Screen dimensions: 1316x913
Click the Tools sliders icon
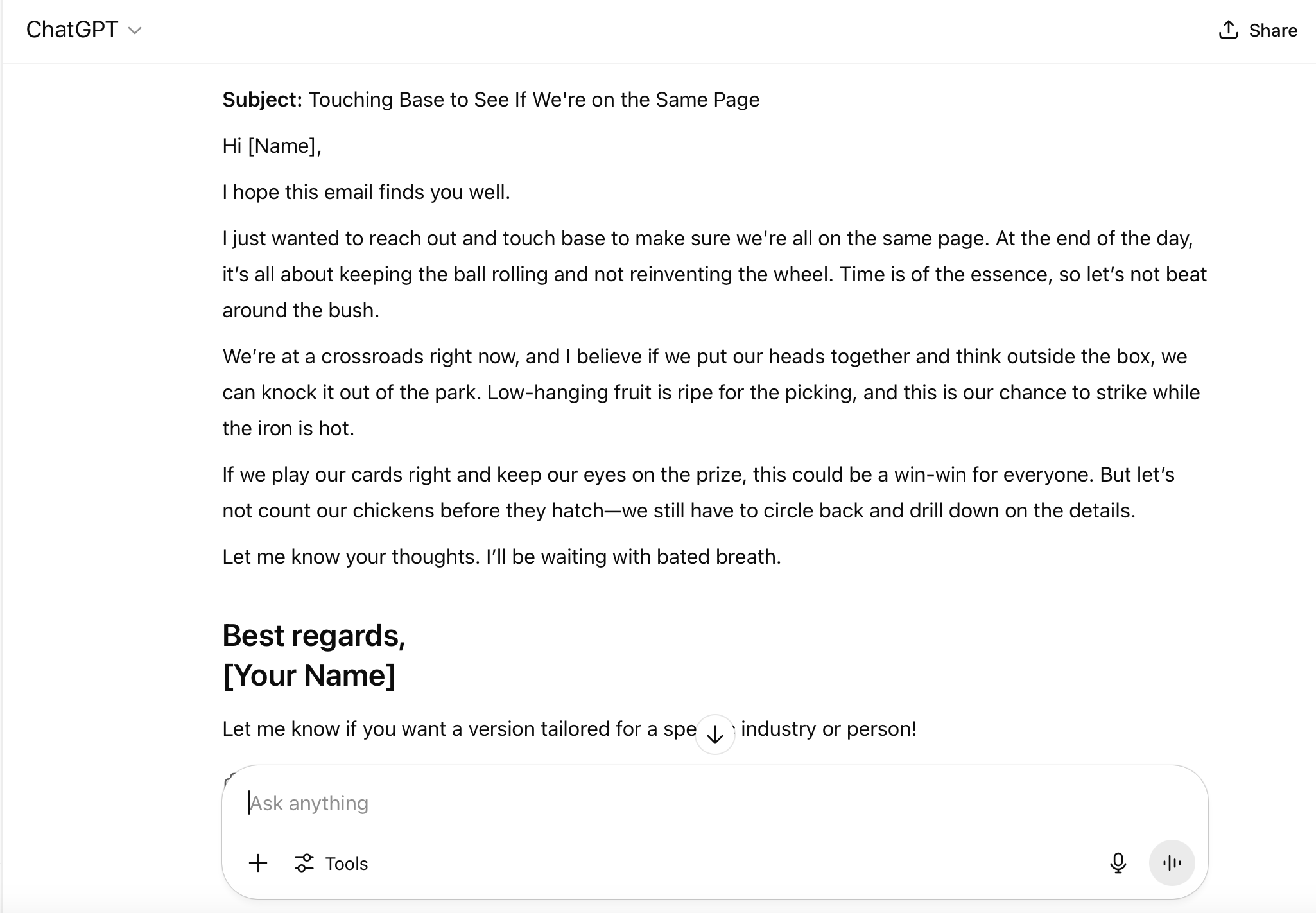pyautogui.click(x=304, y=864)
